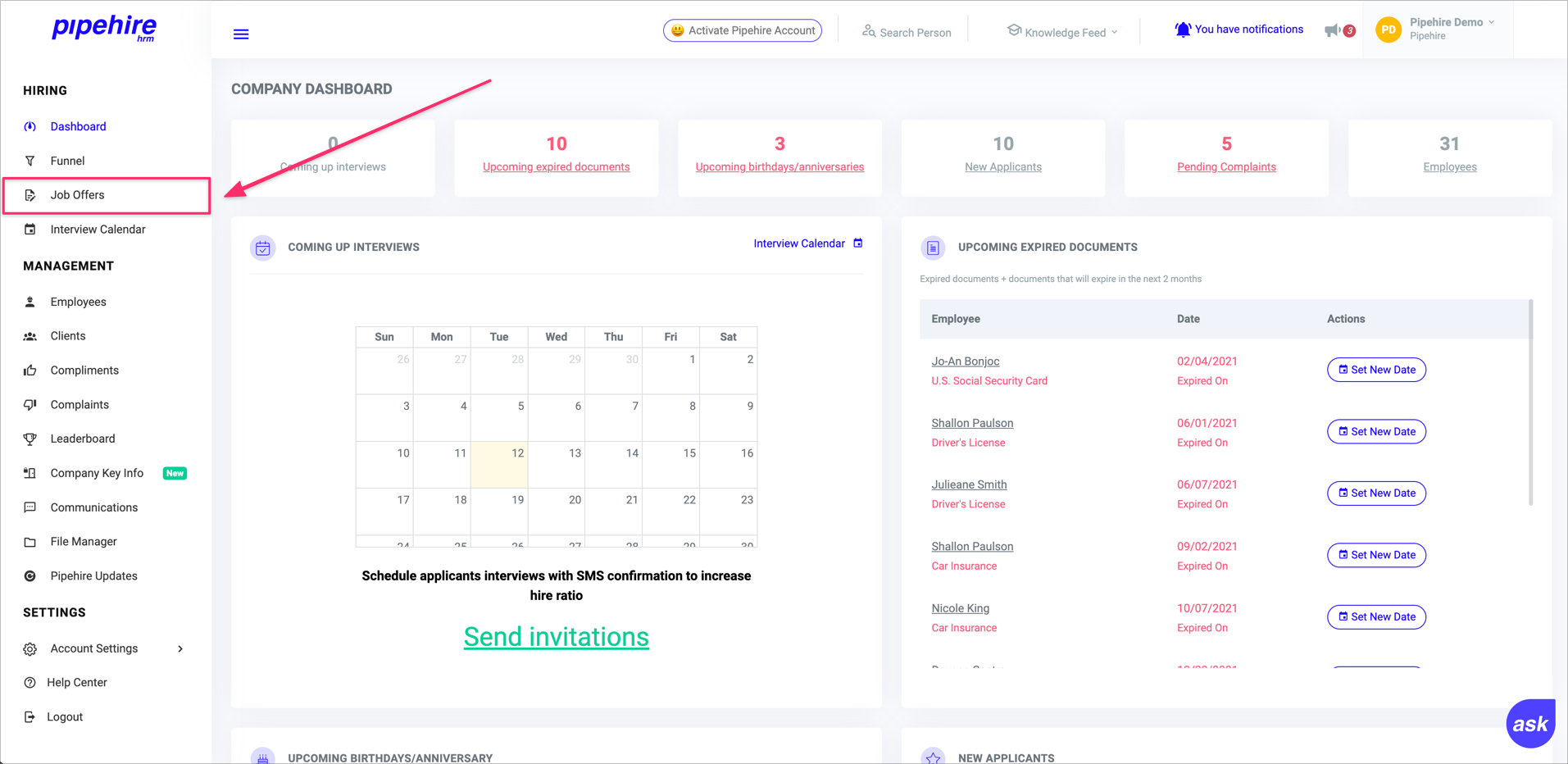The width and height of the screenshot is (1568, 764).
Task: Open the ask chat bubble at bottom right
Action: pyautogui.click(x=1529, y=723)
